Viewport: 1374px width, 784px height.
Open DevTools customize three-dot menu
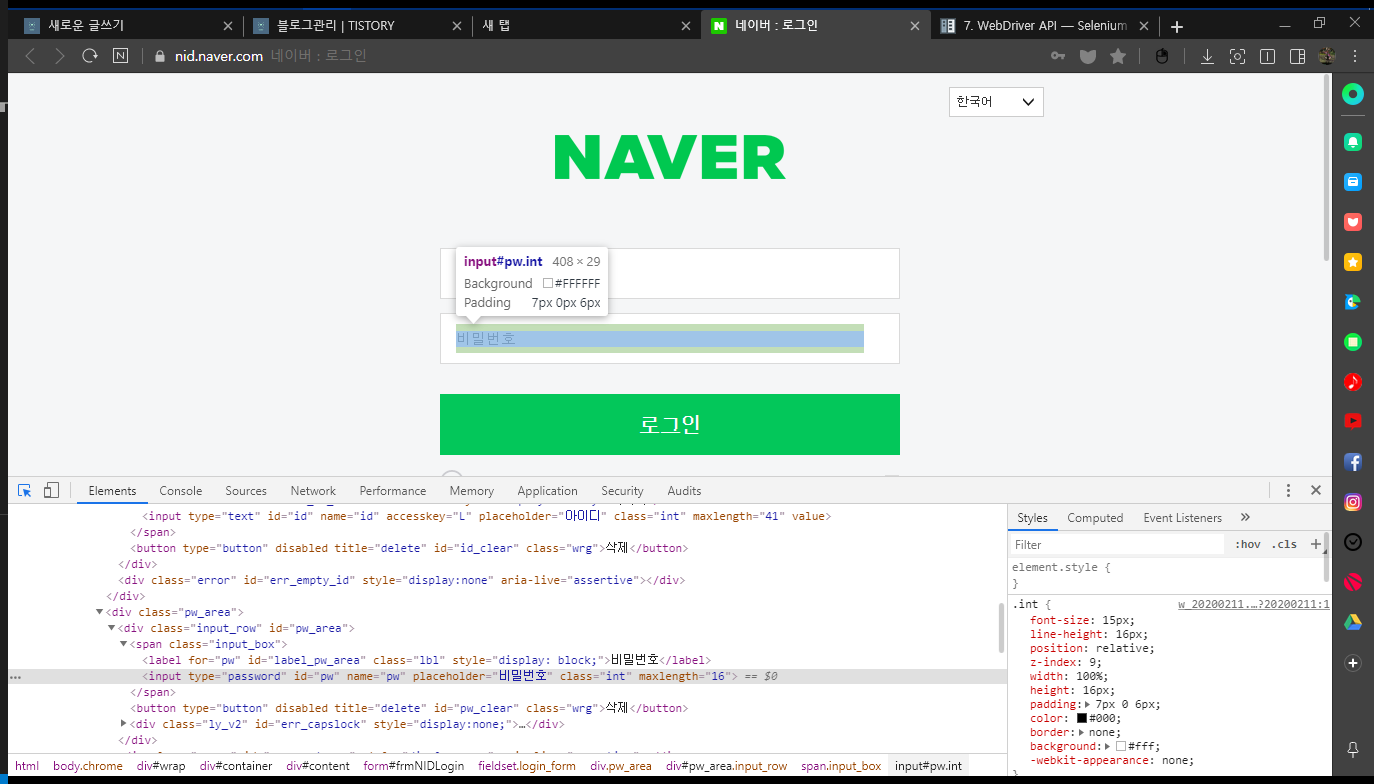point(1289,490)
